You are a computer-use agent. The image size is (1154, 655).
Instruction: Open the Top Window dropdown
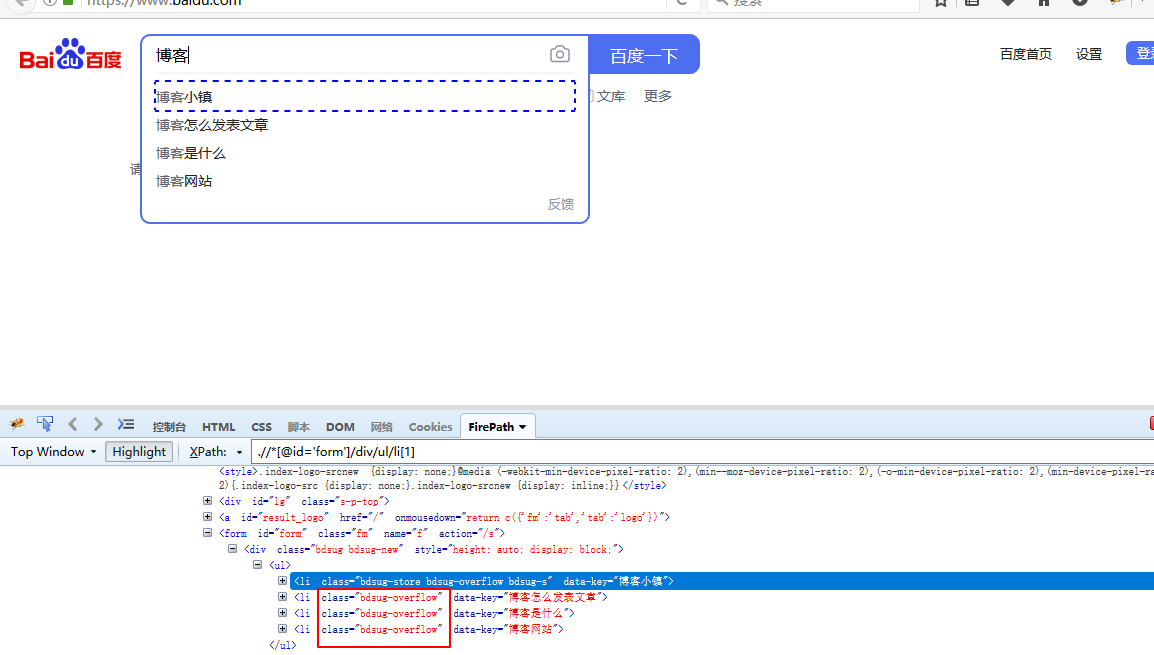(54, 452)
